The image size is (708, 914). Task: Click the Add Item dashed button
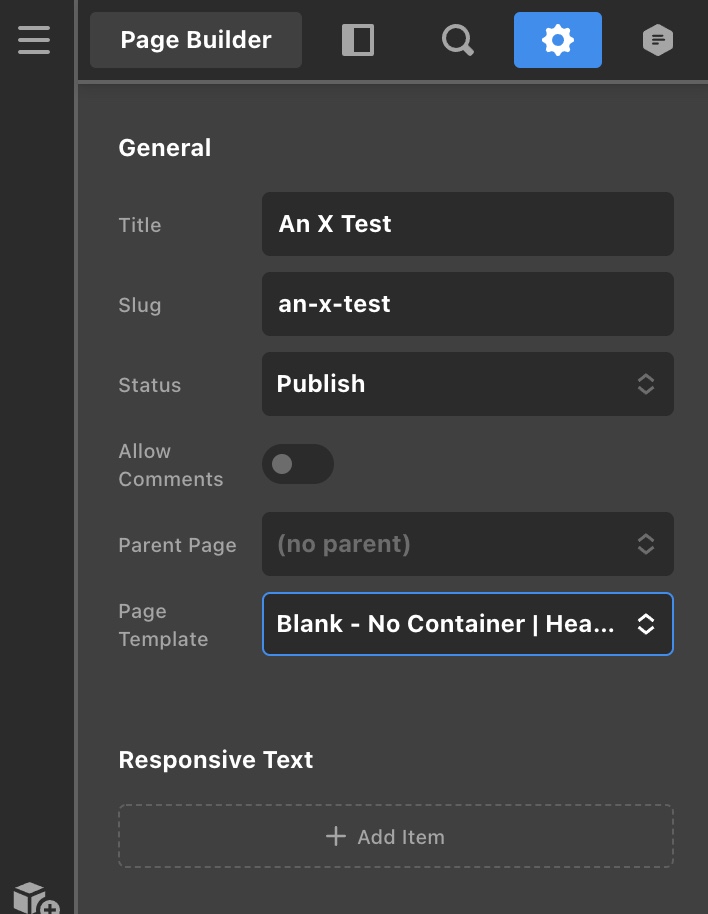click(396, 836)
